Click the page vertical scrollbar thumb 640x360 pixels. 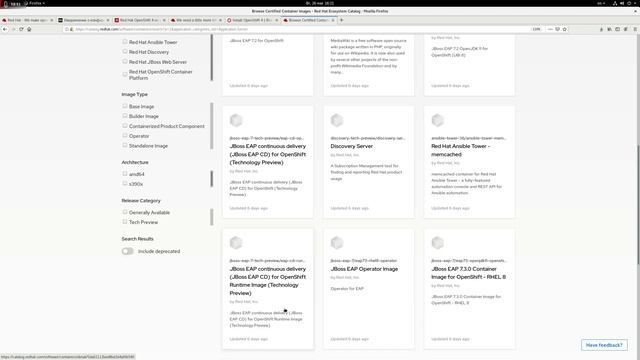pos(638,204)
